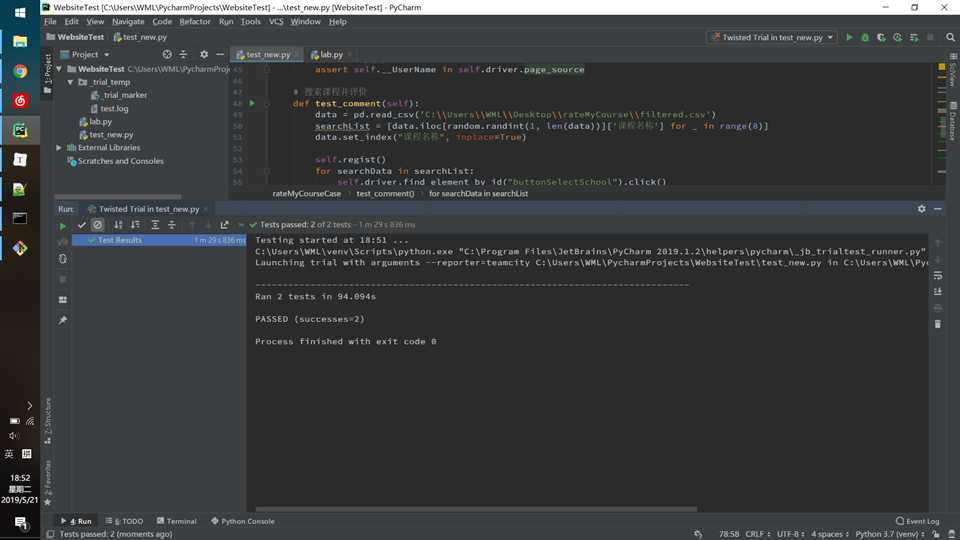Clear console output with trash icon
The image size is (960, 540).
point(938,324)
